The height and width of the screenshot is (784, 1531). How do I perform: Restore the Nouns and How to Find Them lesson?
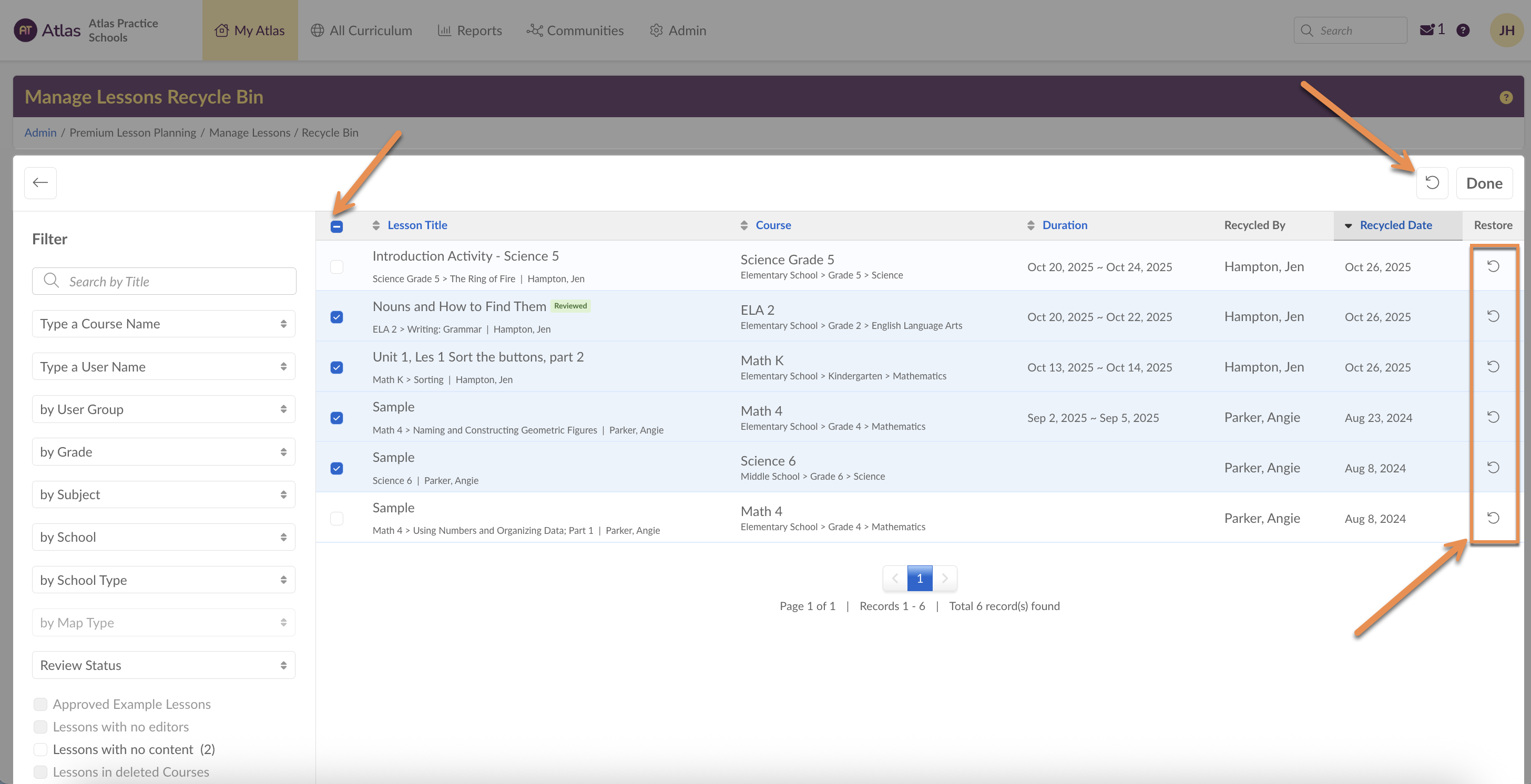1493,316
